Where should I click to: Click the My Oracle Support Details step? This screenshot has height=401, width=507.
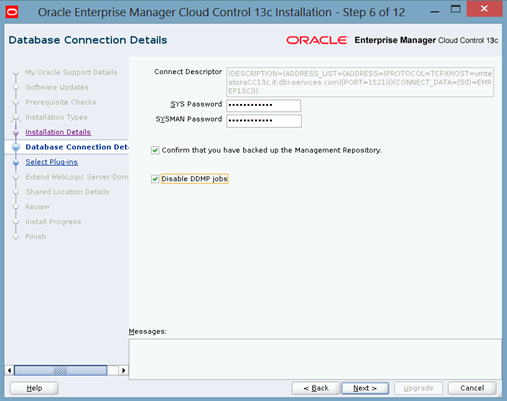(71, 72)
